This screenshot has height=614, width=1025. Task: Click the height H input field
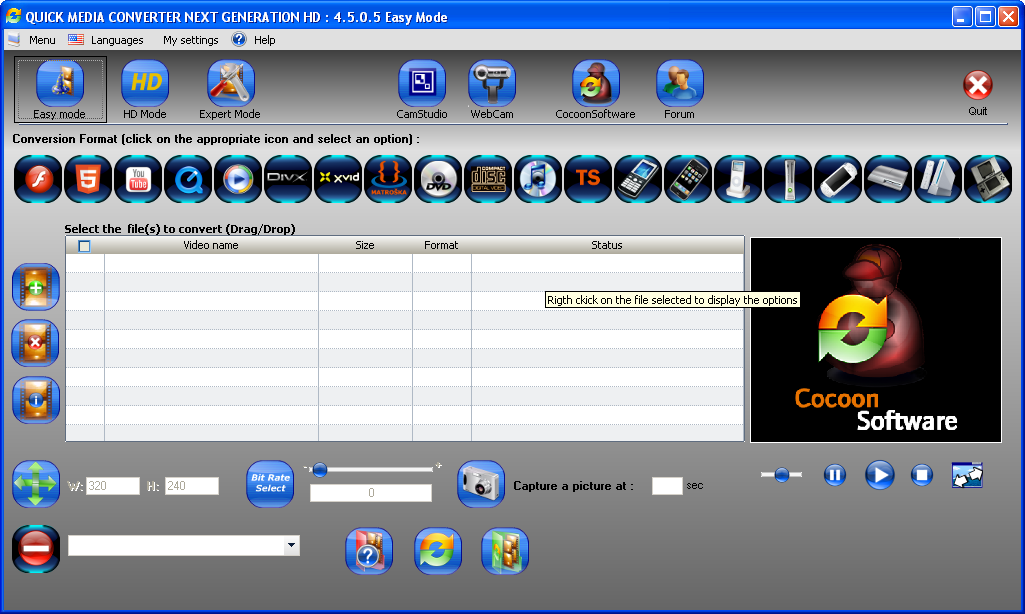point(192,486)
